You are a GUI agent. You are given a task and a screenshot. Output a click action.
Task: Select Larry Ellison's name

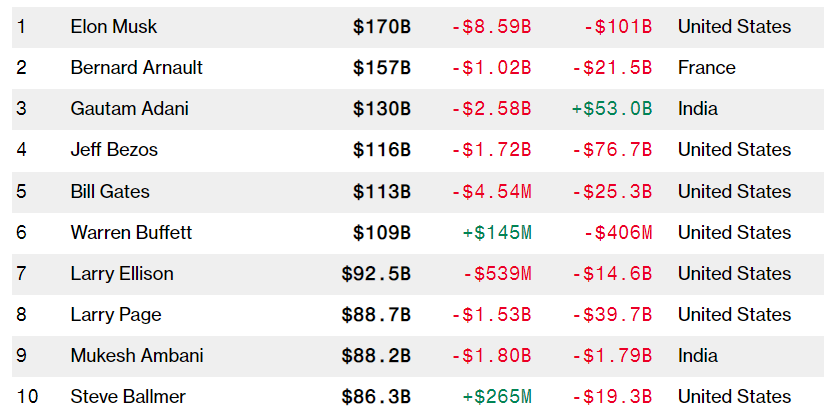click(122, 273)
